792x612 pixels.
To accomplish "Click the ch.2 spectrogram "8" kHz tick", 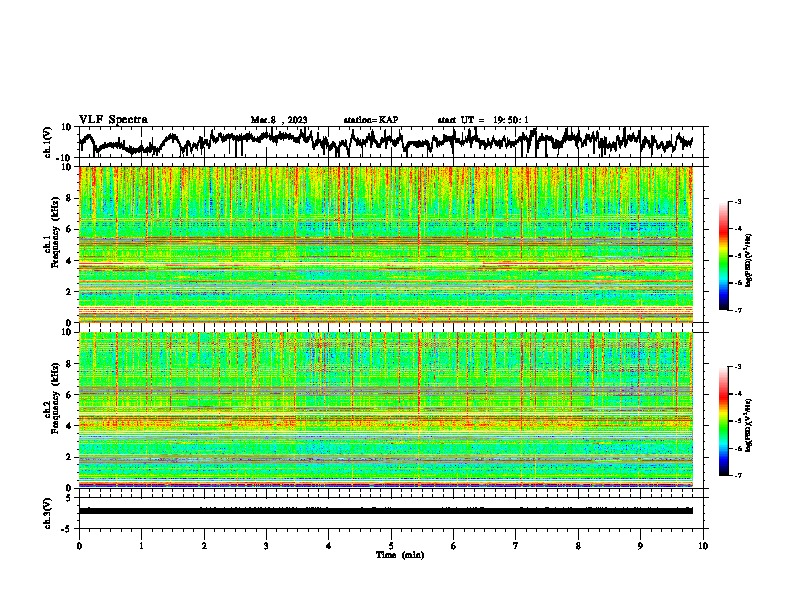I will point(69,364).
